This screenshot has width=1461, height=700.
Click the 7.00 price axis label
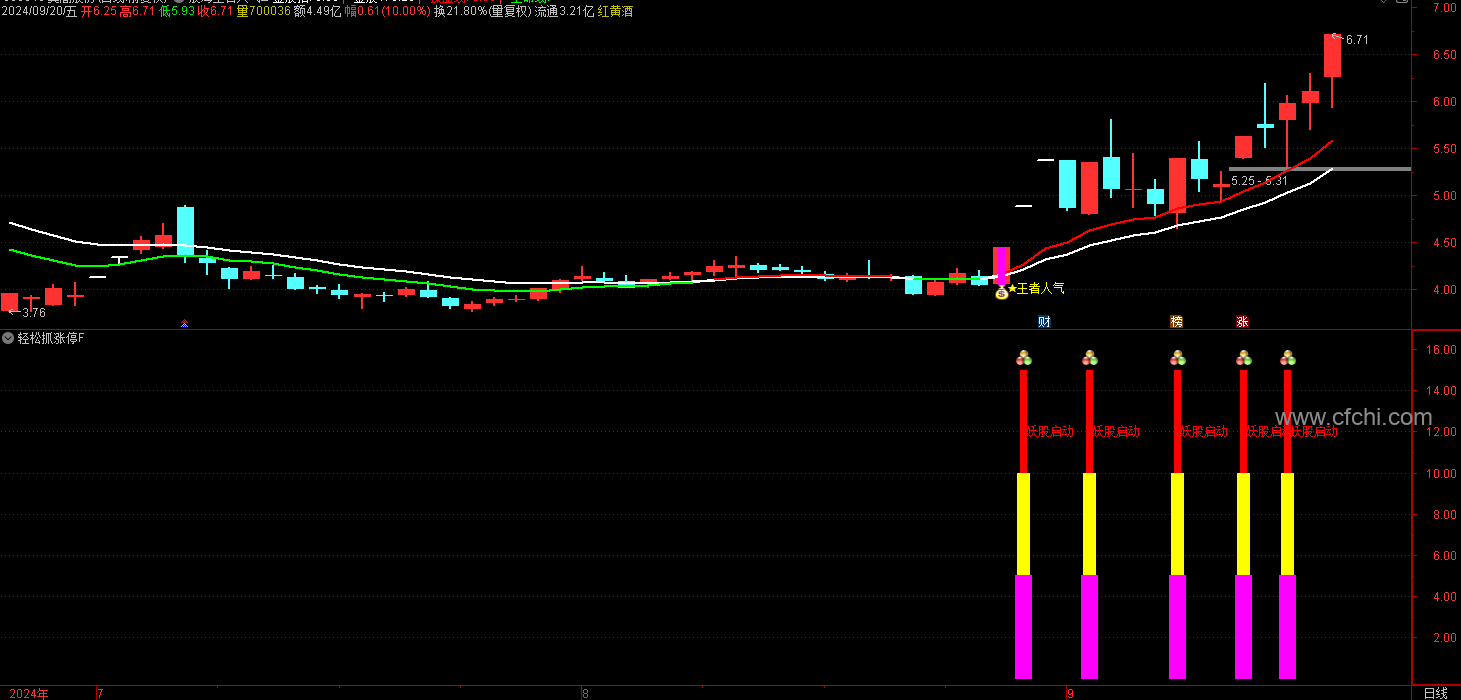[x=1443, y=8]
